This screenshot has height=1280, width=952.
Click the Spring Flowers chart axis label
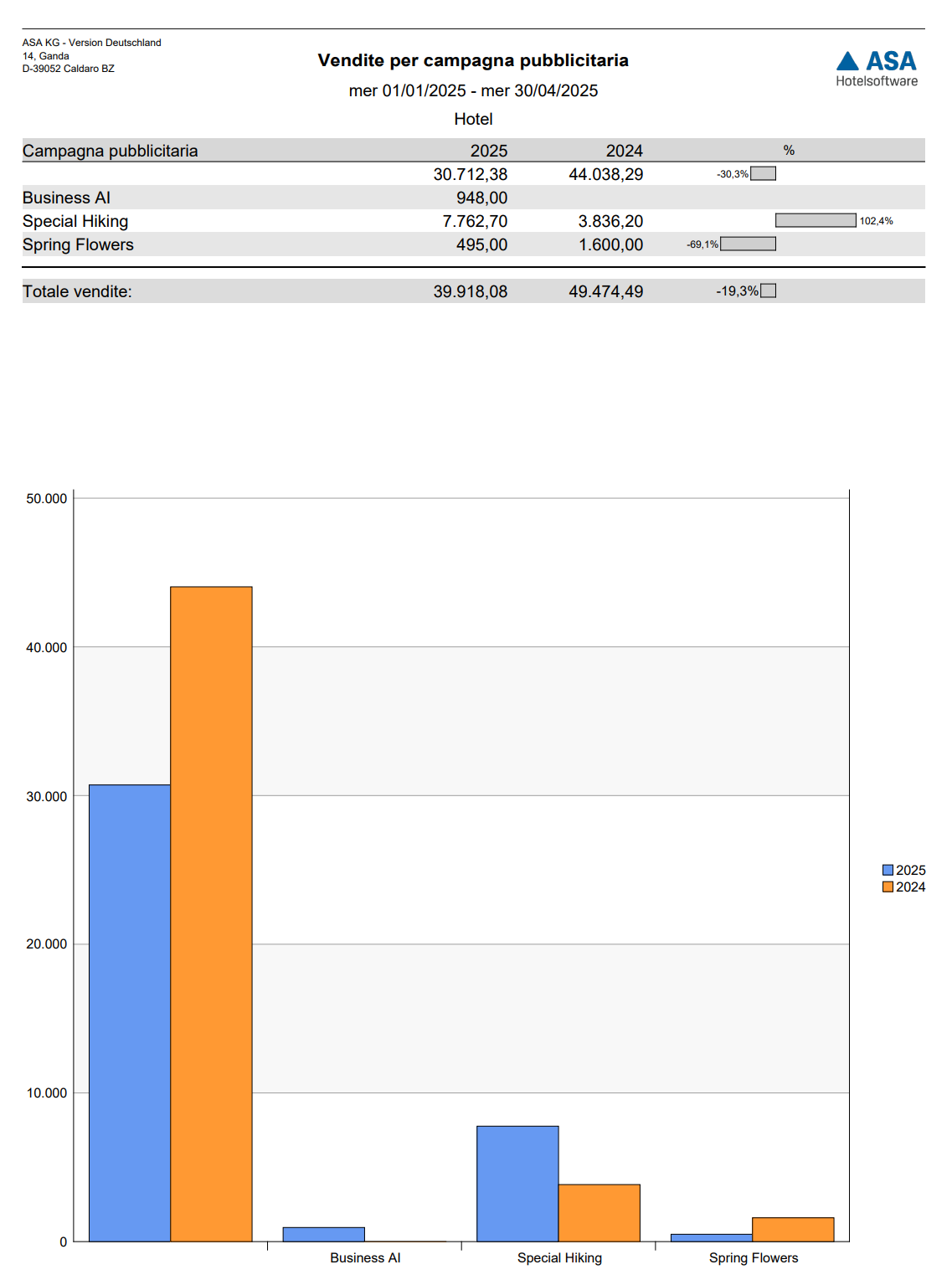(753, 1257)
